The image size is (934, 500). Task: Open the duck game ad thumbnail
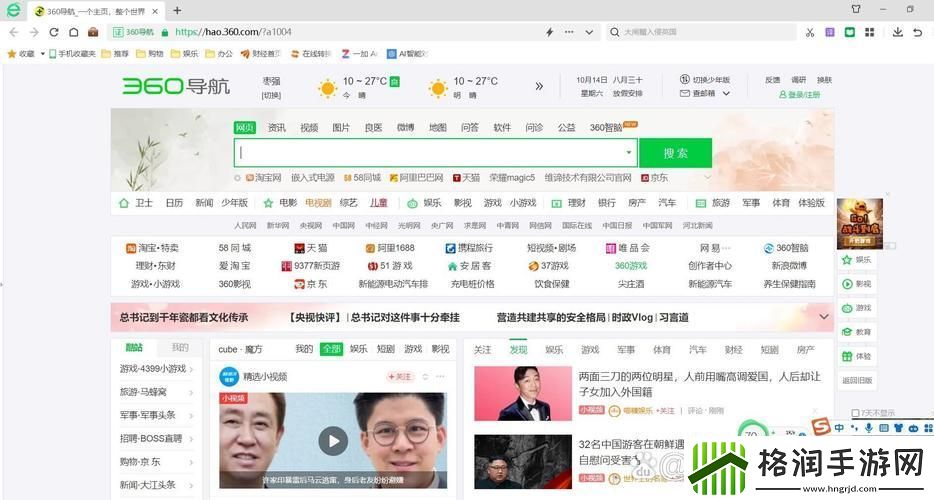tap(860, 223)
